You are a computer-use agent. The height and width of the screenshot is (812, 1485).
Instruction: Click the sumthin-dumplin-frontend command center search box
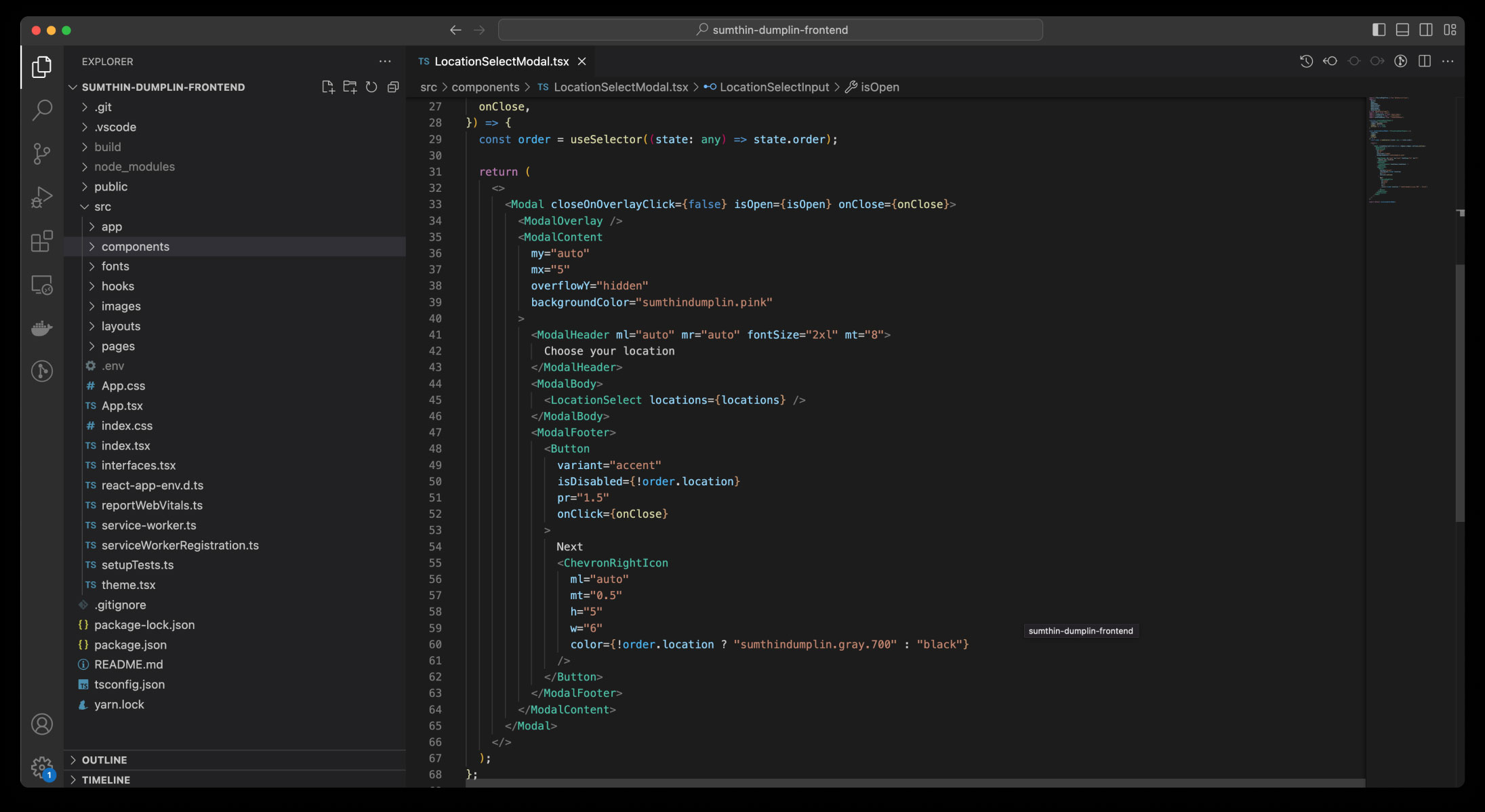770,30
